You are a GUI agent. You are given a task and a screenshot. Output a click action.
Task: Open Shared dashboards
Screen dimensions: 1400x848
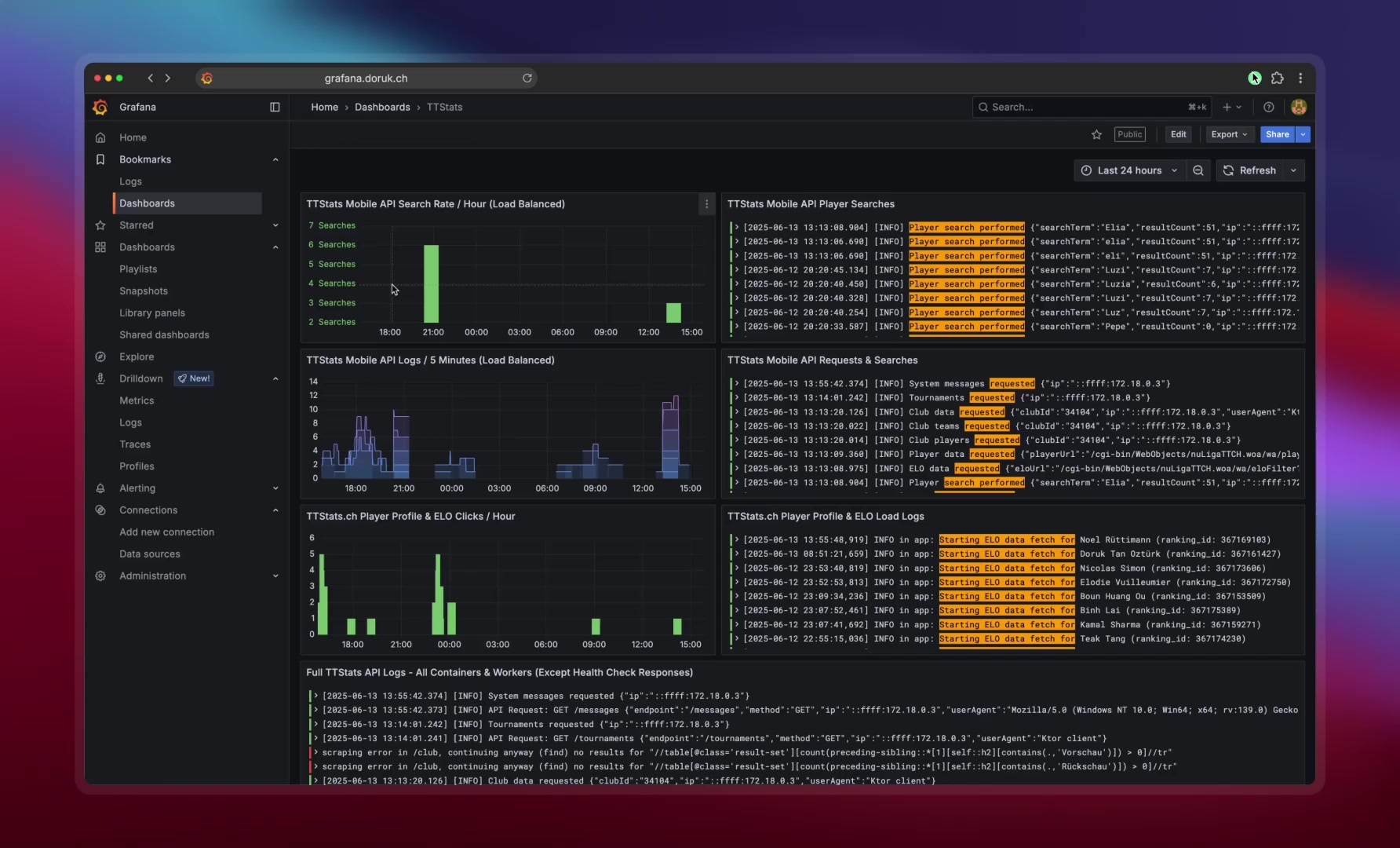pos(164,335)
